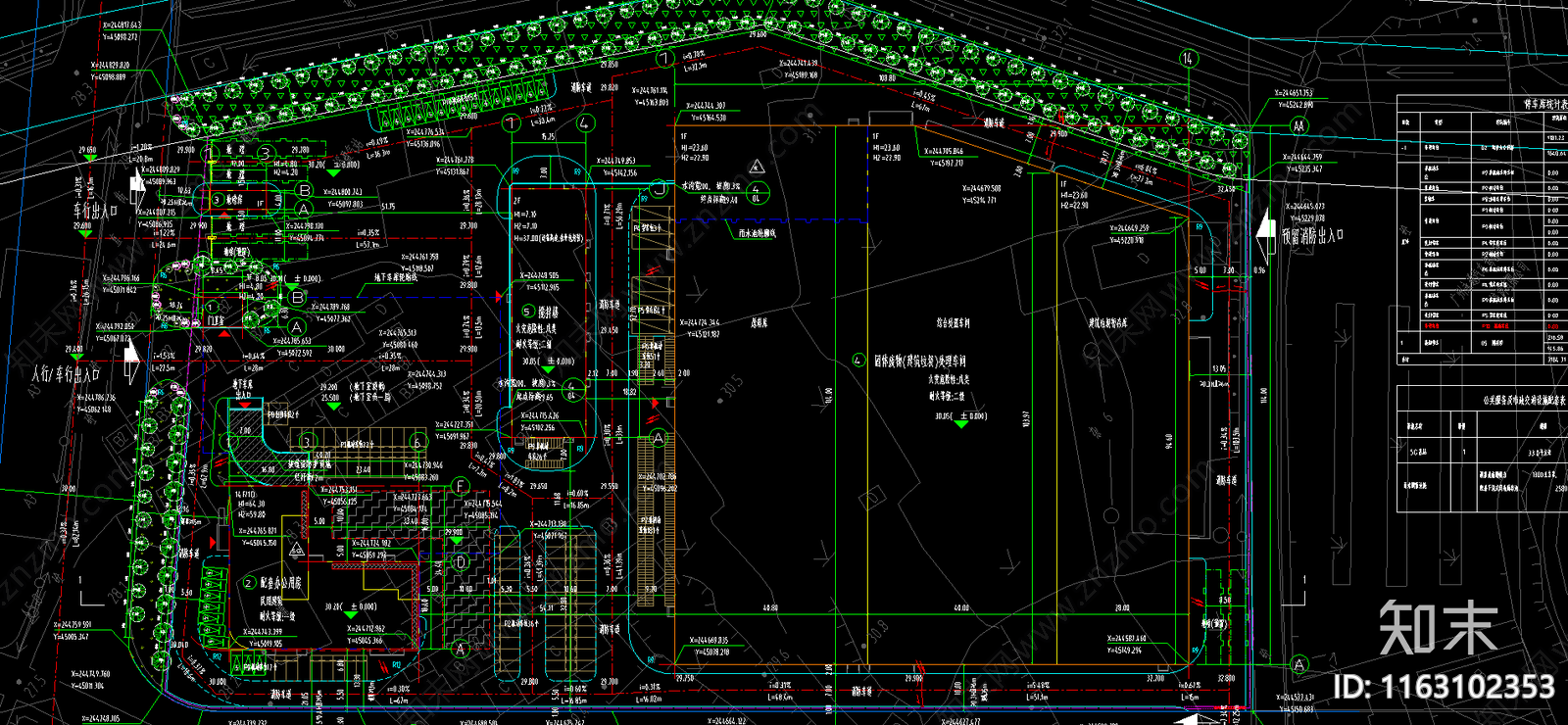Click grid axis bubble 'J'
Screen dimensions: 1568x725
(658, 187)
